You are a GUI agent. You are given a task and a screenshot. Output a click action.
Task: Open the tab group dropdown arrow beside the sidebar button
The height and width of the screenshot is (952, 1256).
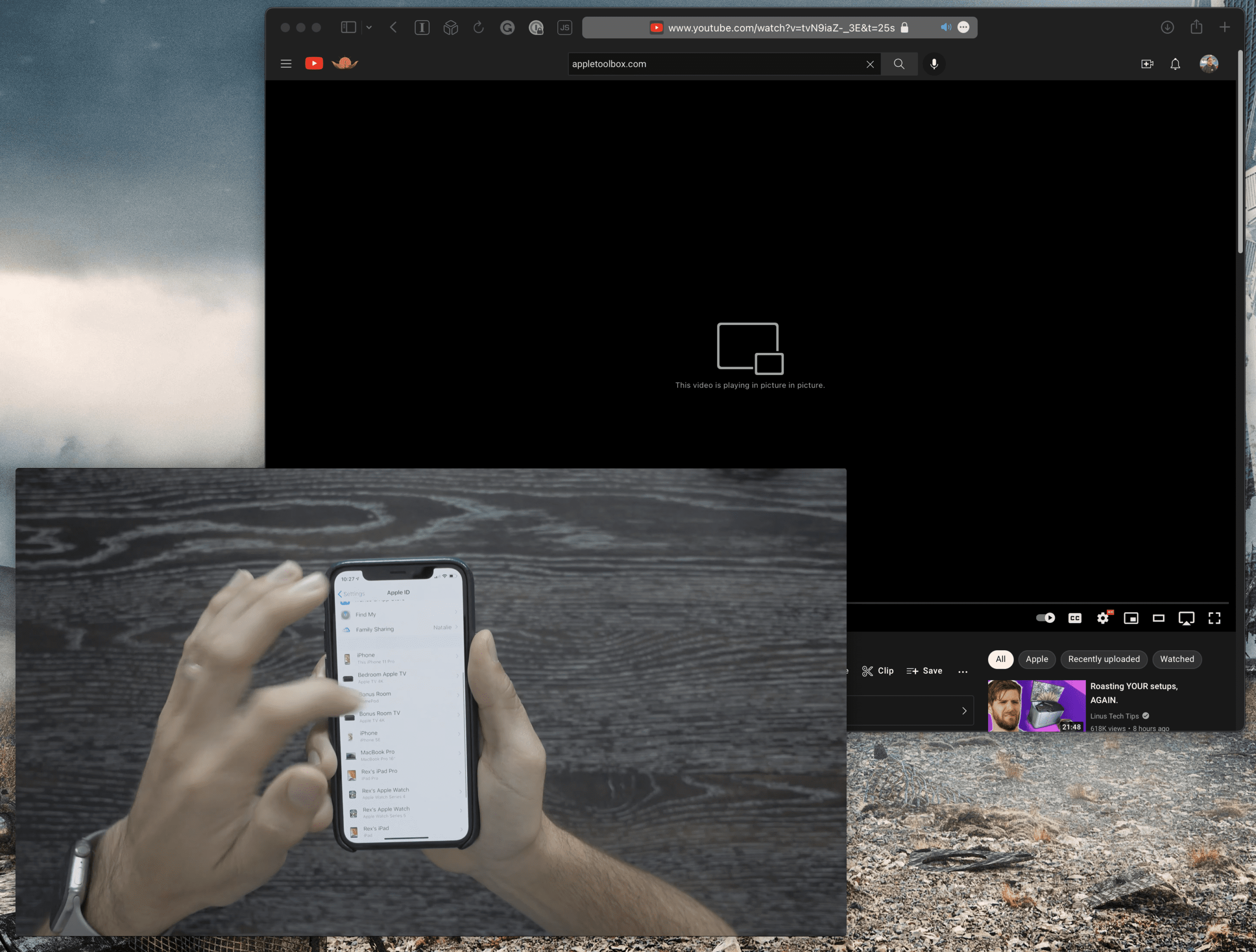(x=369, y=27)
